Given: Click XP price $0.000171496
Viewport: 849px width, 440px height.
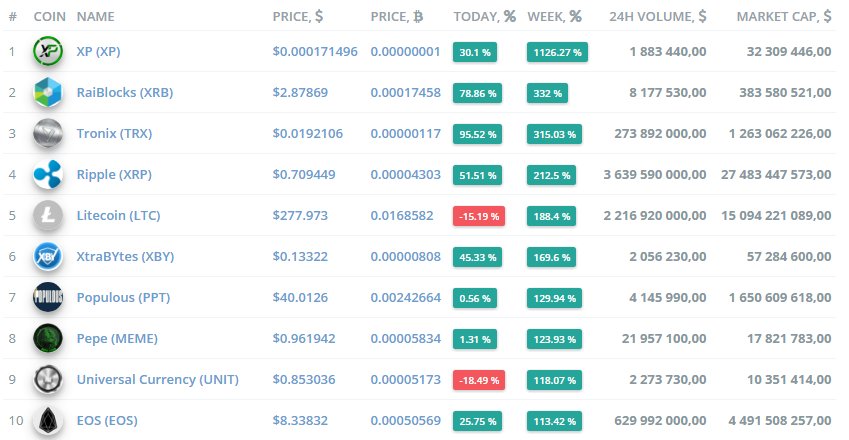Looking at the screenshot, I should click(x=315, y=51).
